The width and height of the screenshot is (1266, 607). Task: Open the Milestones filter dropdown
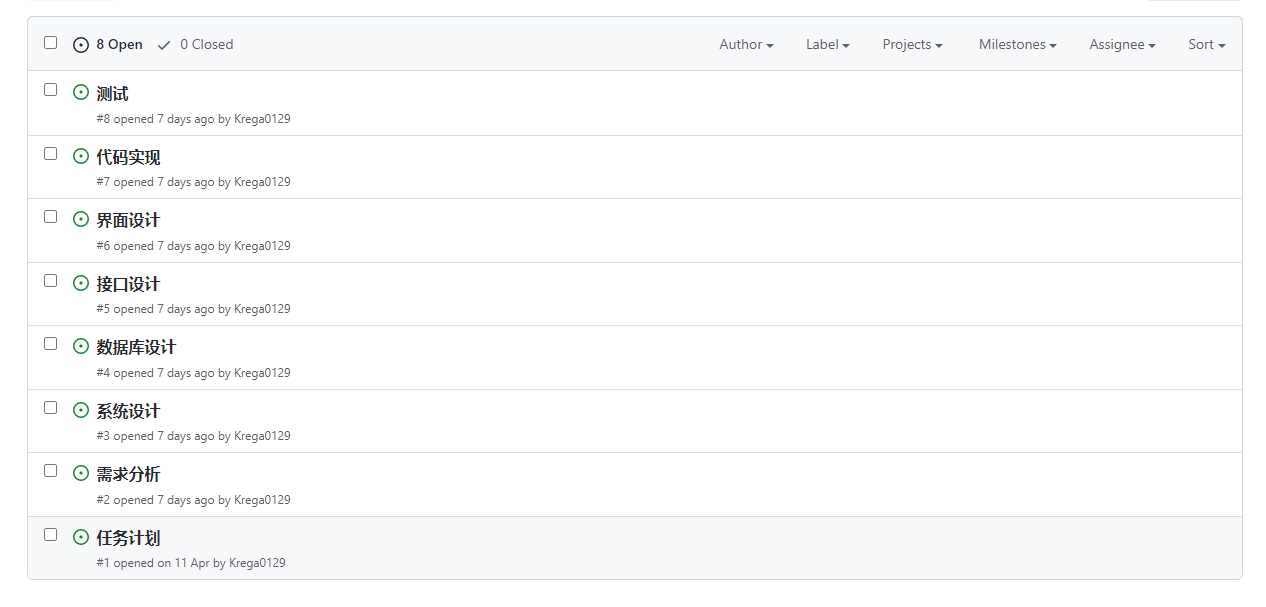point(1018,44)
